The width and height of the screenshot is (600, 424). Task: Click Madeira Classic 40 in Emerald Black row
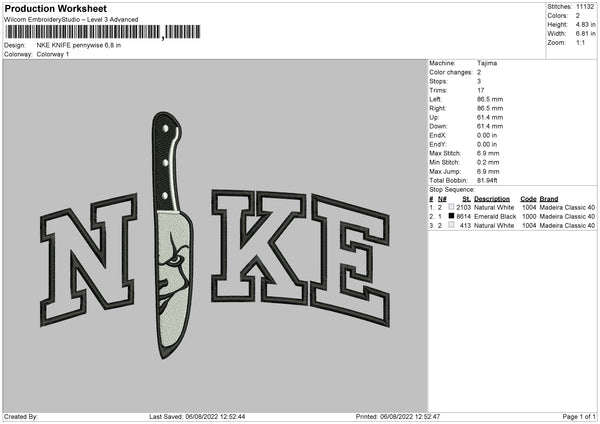567,217
